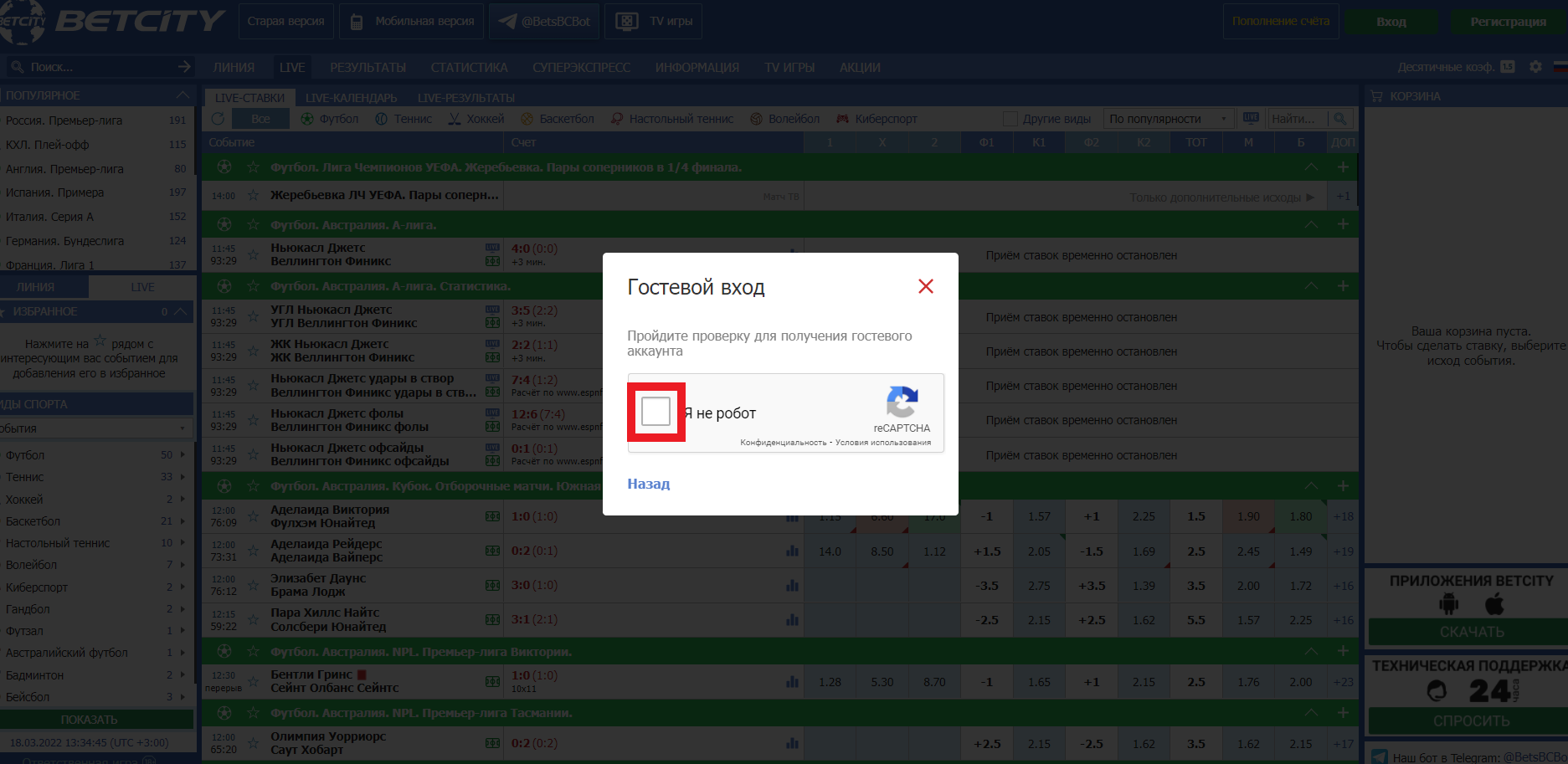The width and height of the screenshot is (1568, 764).
Task: Select odds 1.28 for Бентли Гринс
Action: tap(830, 682)
